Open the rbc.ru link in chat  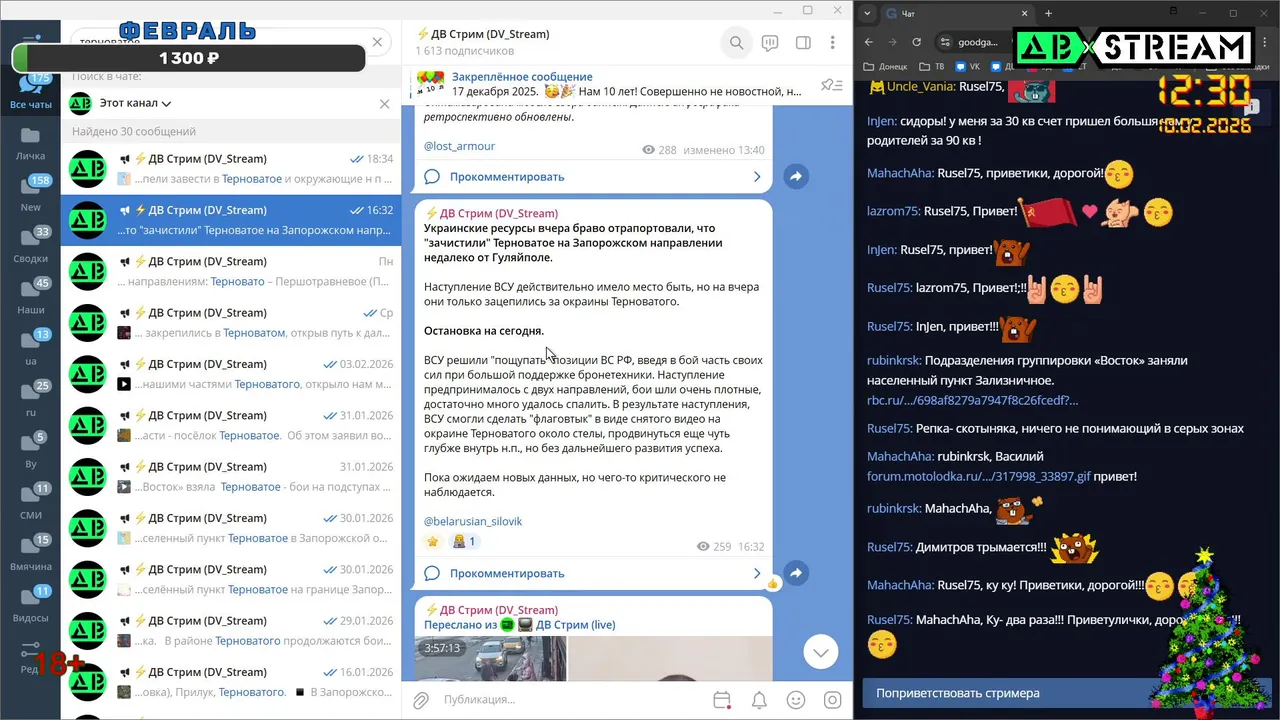[x=972, y=400]
